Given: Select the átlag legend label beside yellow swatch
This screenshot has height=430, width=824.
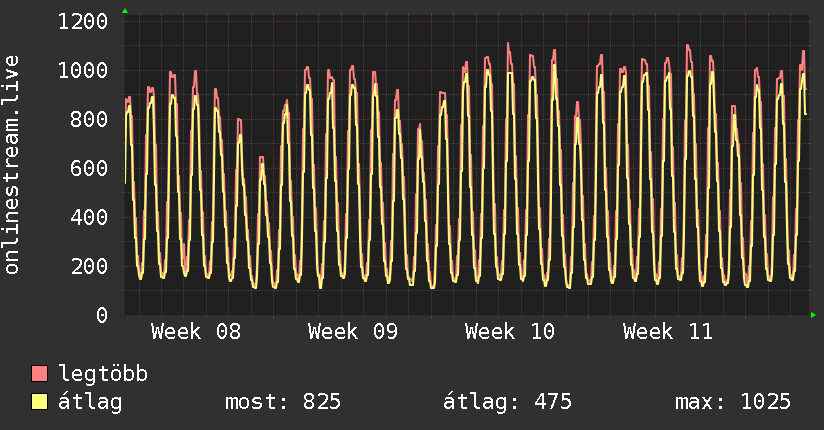Looking at the screenshot, I should tap(90, 403).
